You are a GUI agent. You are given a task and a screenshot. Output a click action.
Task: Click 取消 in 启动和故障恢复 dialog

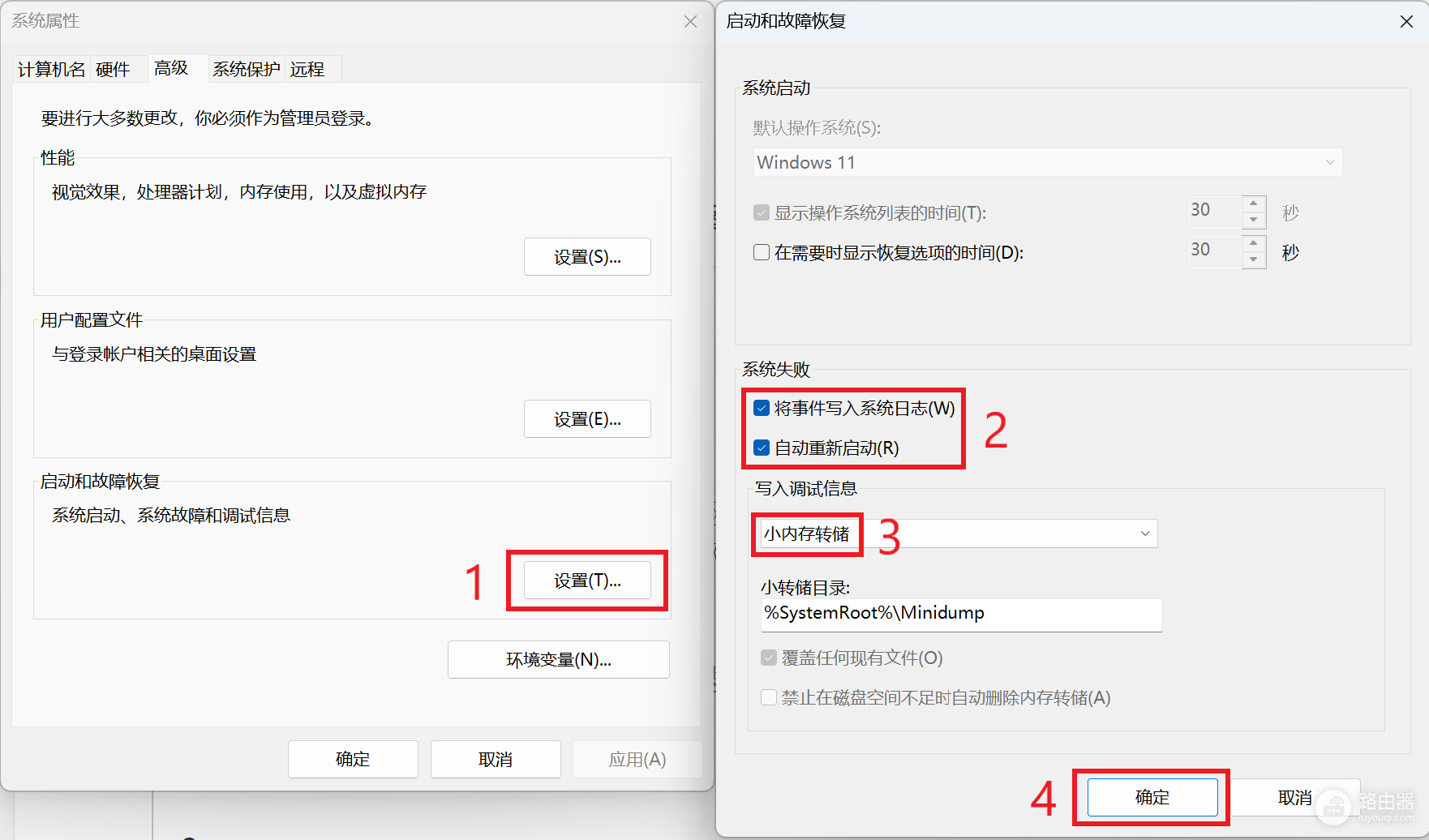tap(1295, 798)
